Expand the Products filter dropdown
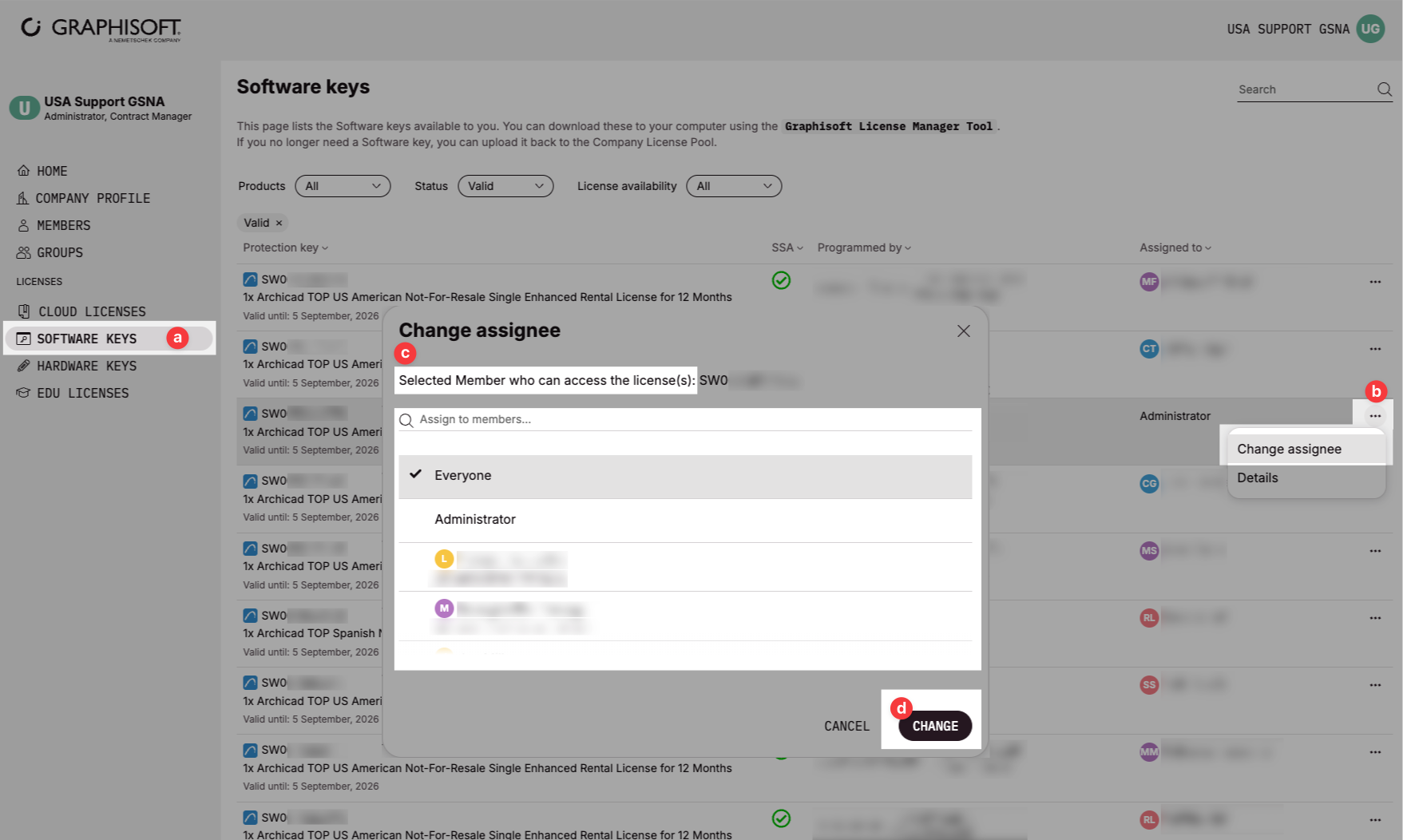 (343, 186)
